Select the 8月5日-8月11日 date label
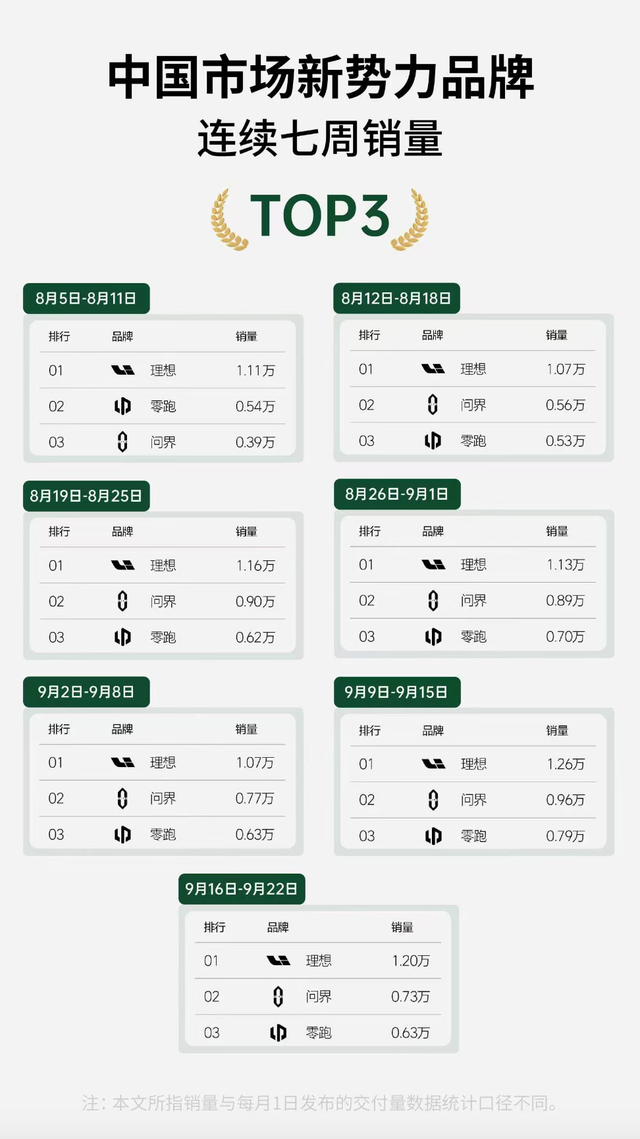The height and width of the screenshot is (1139, 640). [x=86, y=299]
